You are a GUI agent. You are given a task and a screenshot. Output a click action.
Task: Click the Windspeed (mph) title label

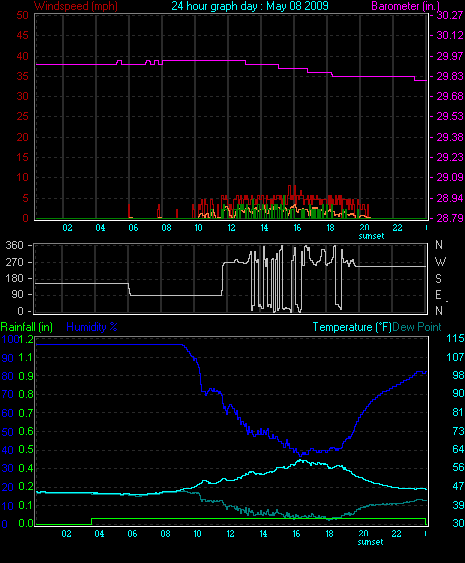tap(76, 6)
